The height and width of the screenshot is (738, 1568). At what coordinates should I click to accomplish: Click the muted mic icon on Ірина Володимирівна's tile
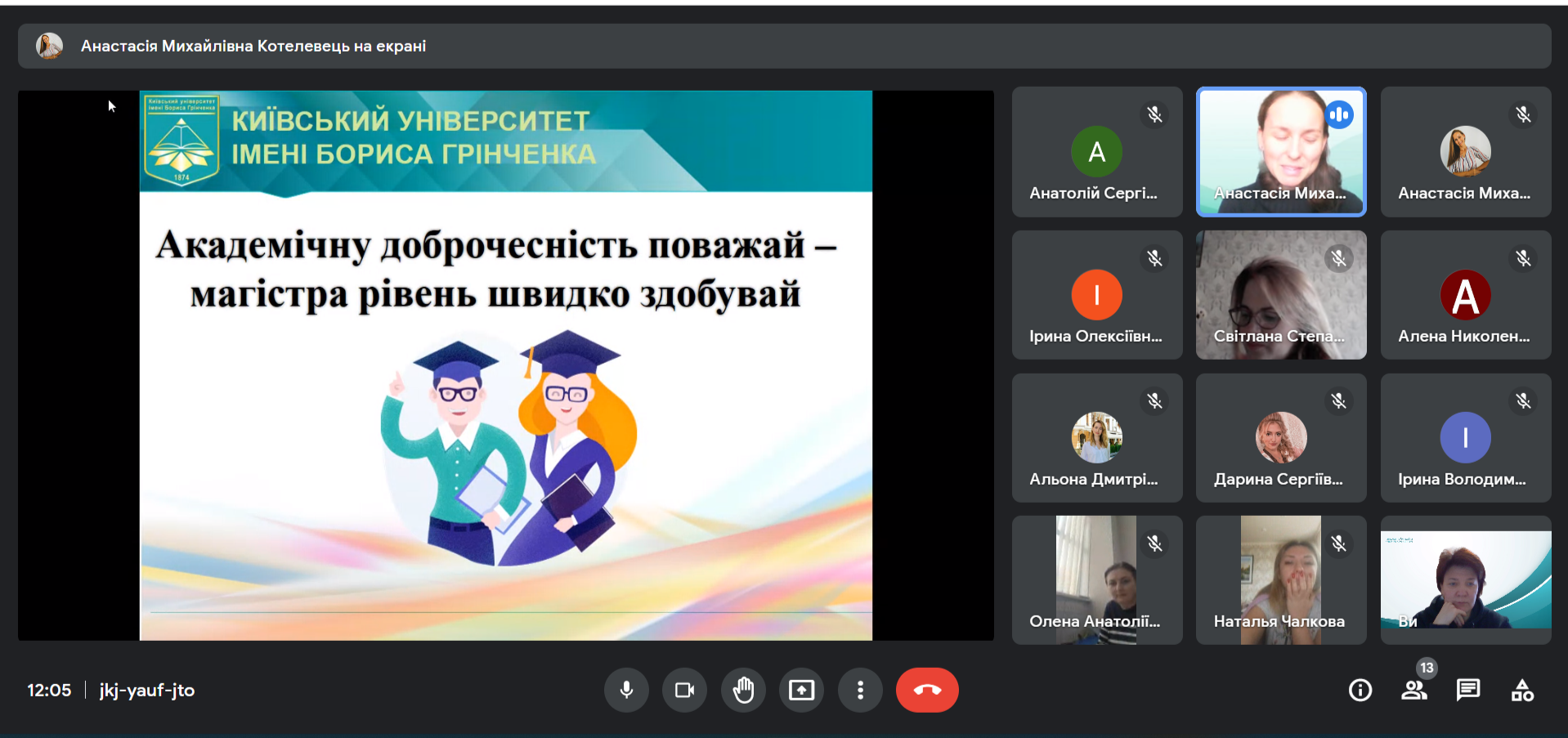point(1523,400)
